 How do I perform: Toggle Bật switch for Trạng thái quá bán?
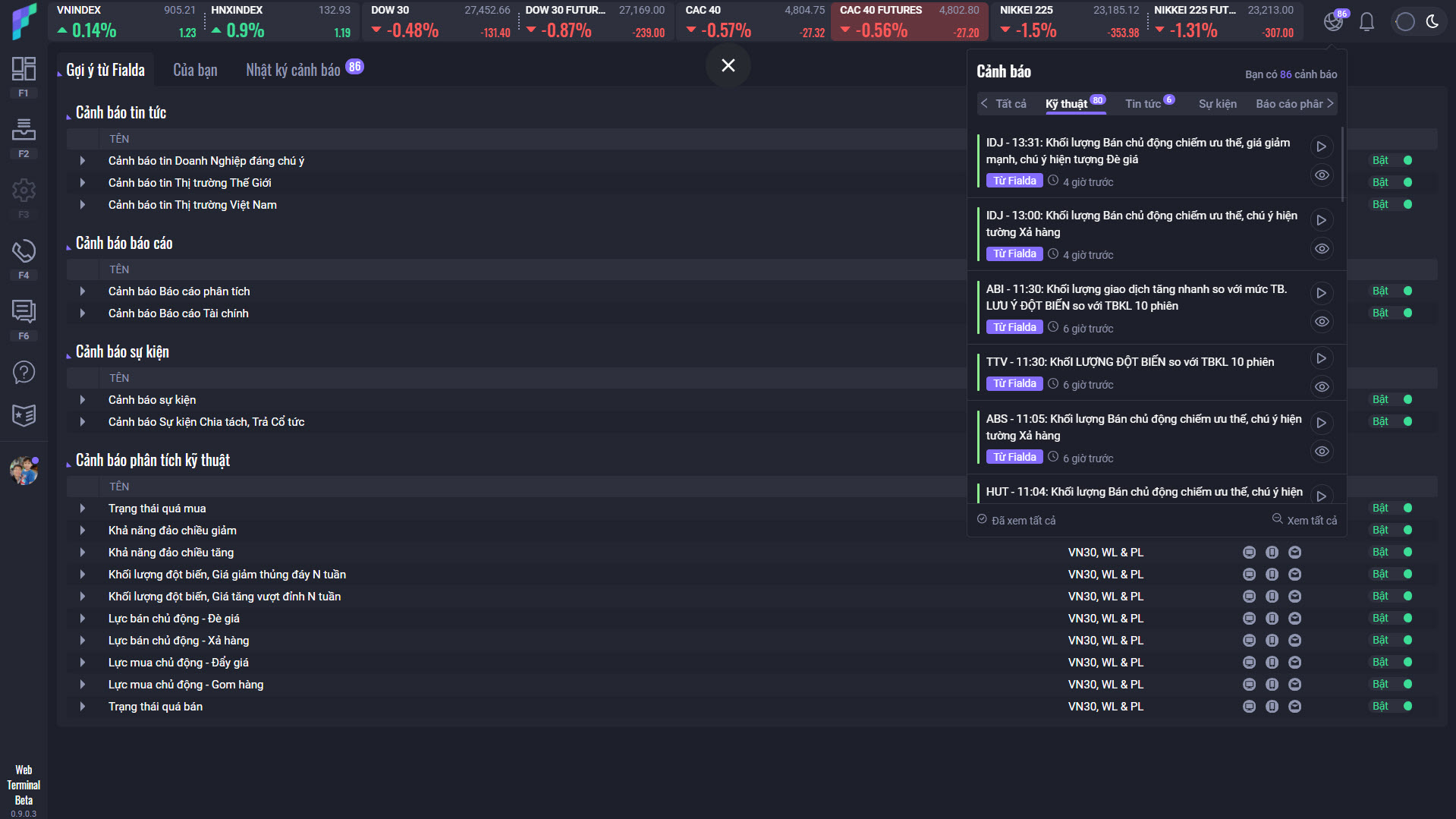coord(1407,707)
